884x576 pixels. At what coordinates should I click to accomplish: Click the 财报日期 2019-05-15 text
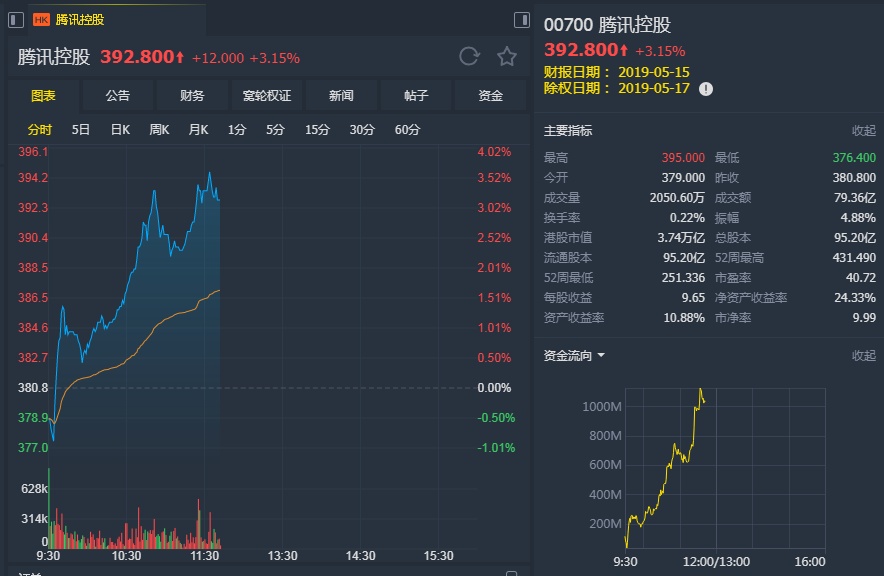[617, 72]
